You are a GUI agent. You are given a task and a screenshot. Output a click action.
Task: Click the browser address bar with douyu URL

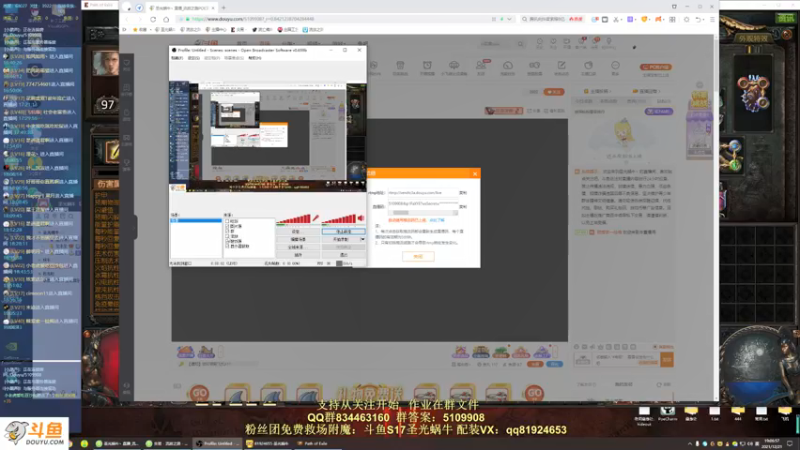pyautogui.click(x=337, y=19)
